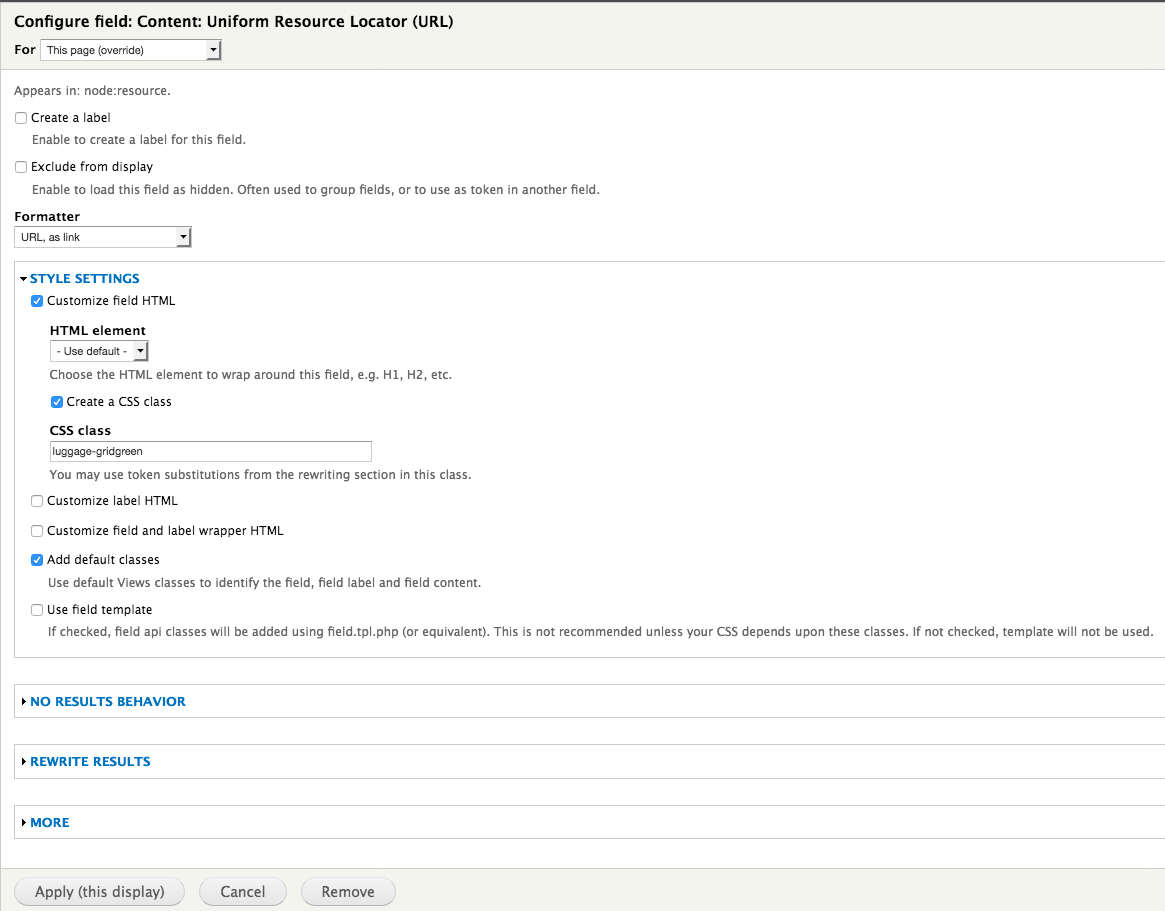This screenshot has width=1165, height=911.
Task: Expand No Results Behavior section
Action: click(108, 701)
